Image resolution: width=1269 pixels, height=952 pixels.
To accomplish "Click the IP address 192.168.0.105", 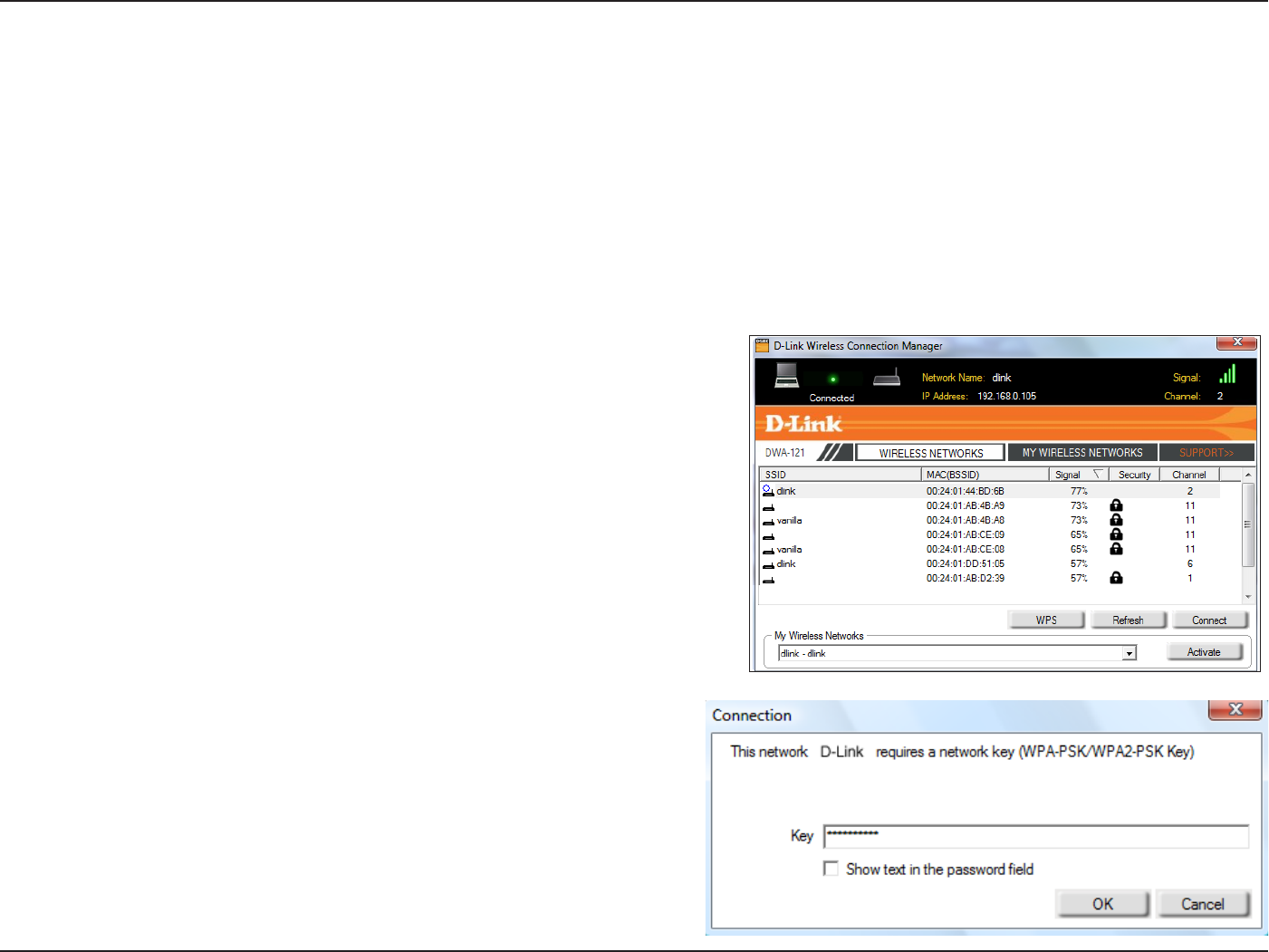I will [x=1006, y=396].
